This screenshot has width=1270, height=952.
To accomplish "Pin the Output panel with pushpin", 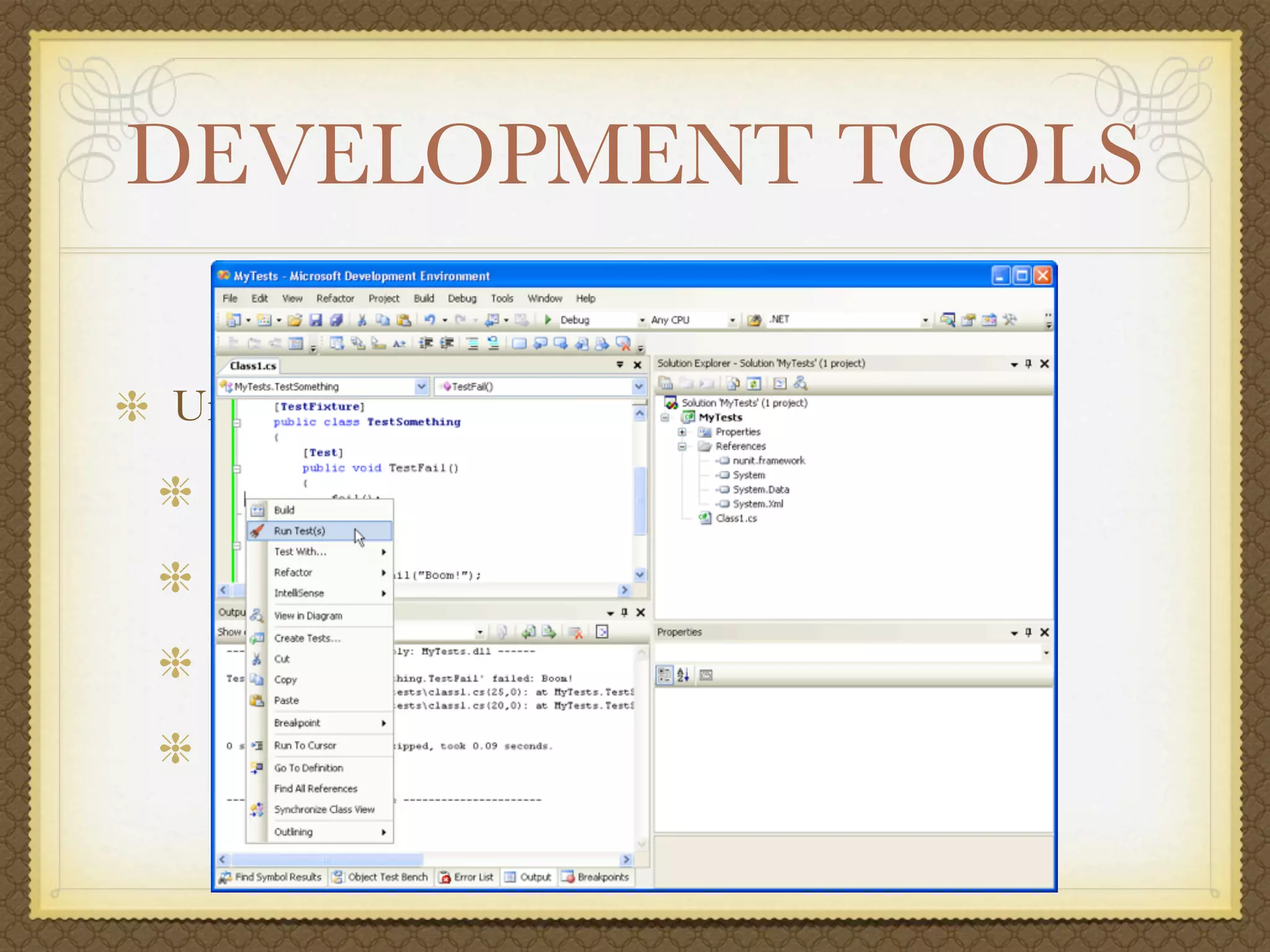I will click(x=624, y=612).
